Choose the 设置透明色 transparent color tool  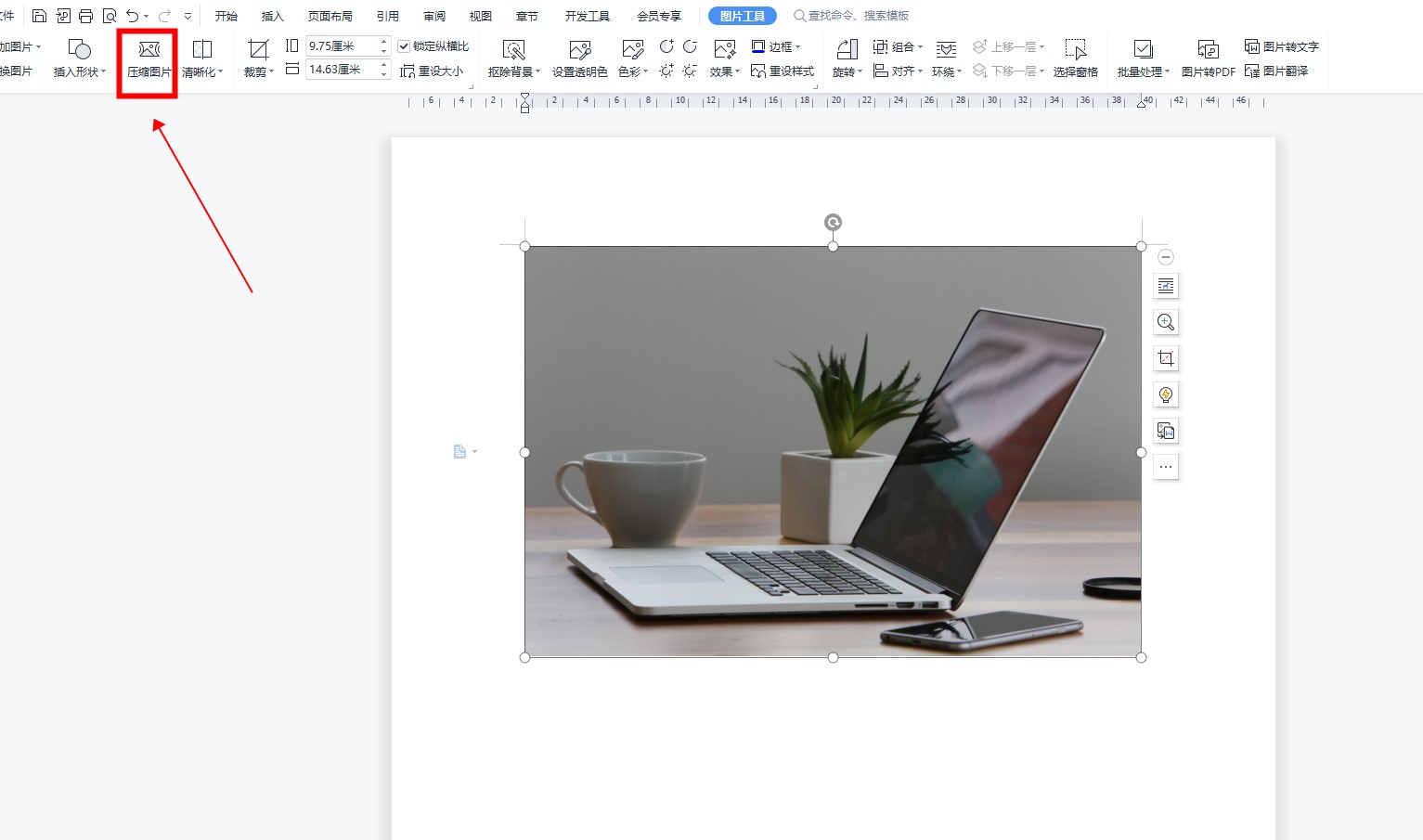tap(579, 58)
